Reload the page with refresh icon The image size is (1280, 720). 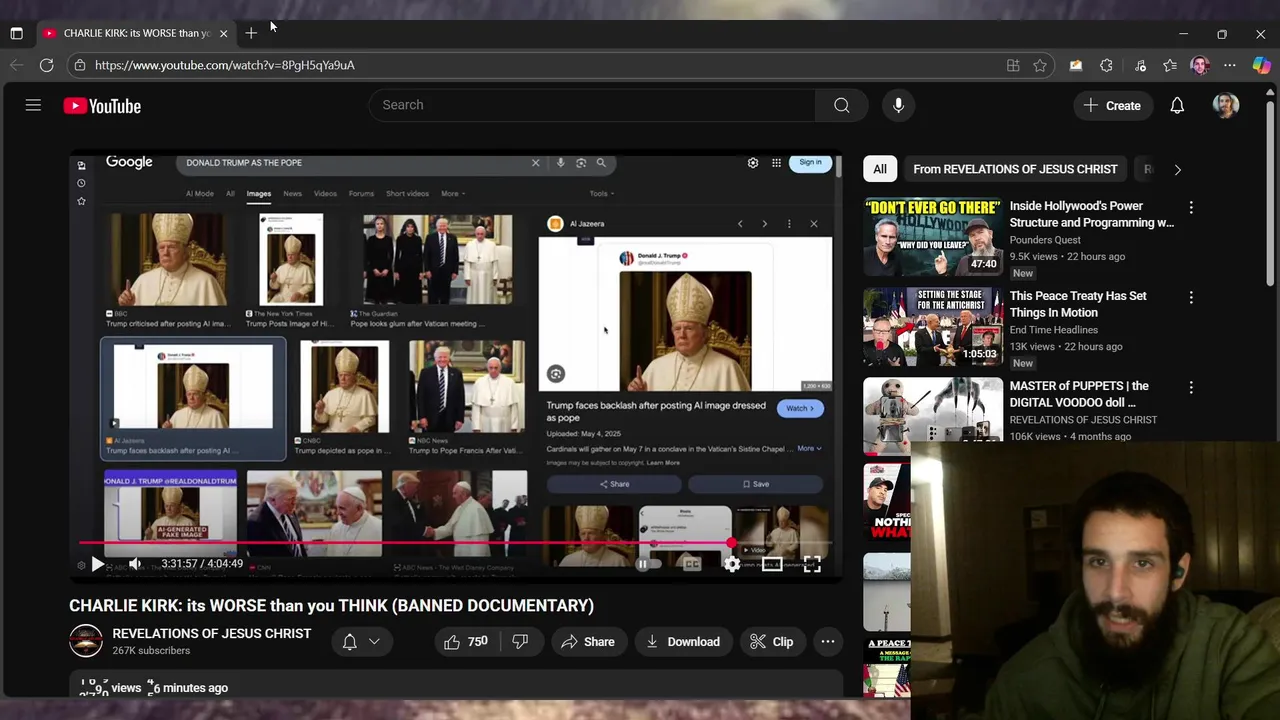click(47, 65)
